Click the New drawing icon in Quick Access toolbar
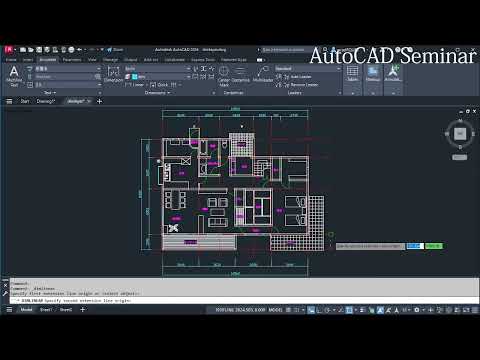The image size is (480, 360). [23, 50]
